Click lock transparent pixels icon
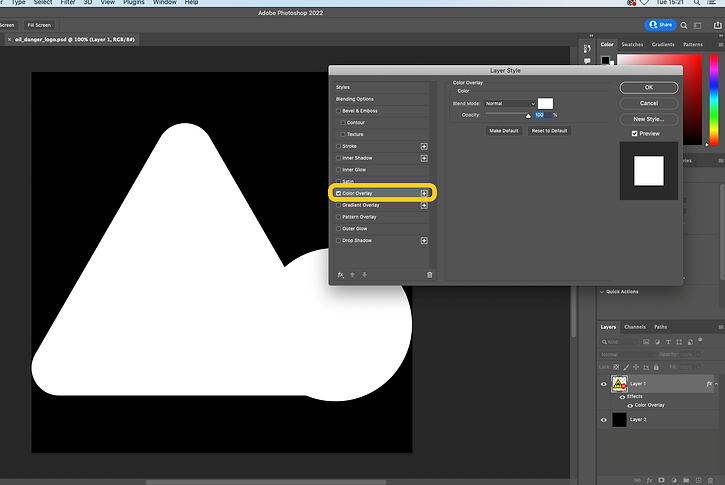The width and height of the screenshot is (725, 485). 616,367
